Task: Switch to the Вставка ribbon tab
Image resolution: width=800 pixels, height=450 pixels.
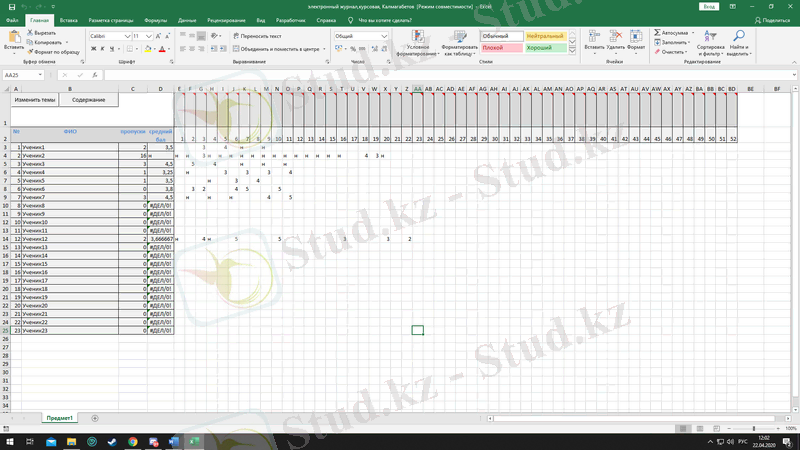Action: coord(68,20)
